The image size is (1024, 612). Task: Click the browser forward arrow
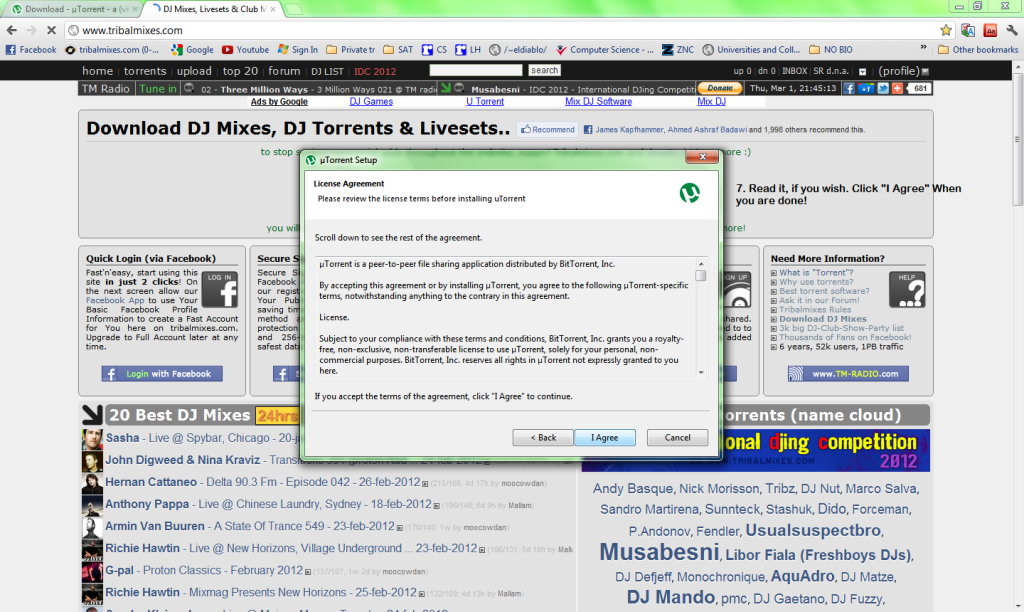(x=31, y=30)
